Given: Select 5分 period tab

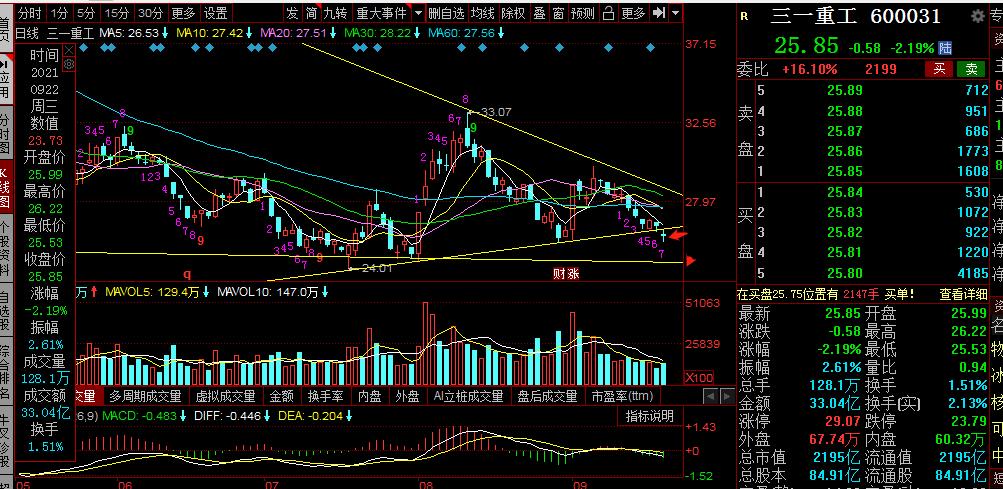Looking at the screenshot, I should pos(85,13).
